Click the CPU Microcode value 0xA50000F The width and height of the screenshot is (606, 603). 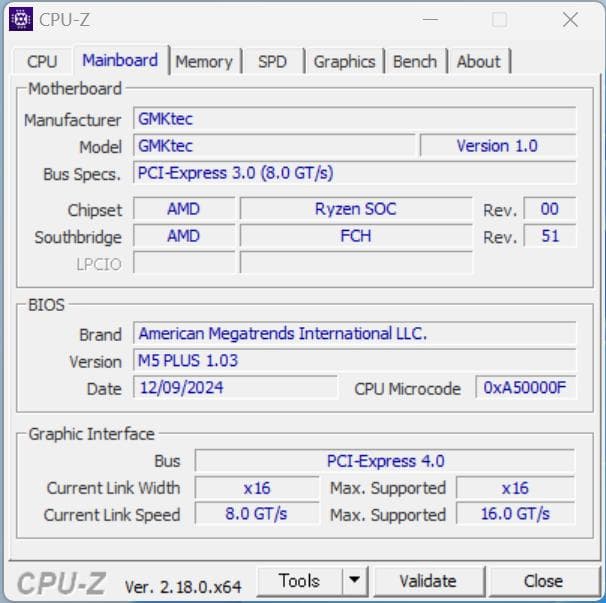point(526,387)
